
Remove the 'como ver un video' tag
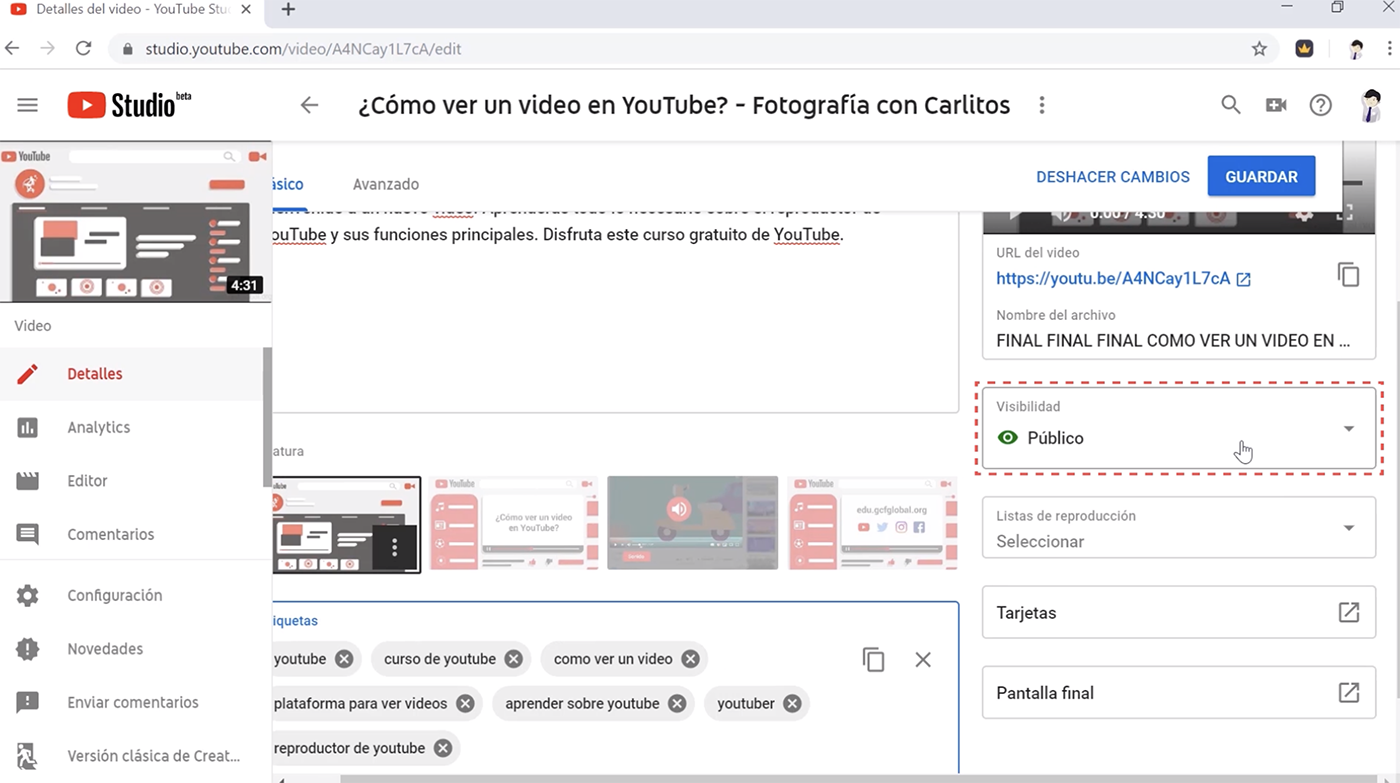tap(690, 659)
